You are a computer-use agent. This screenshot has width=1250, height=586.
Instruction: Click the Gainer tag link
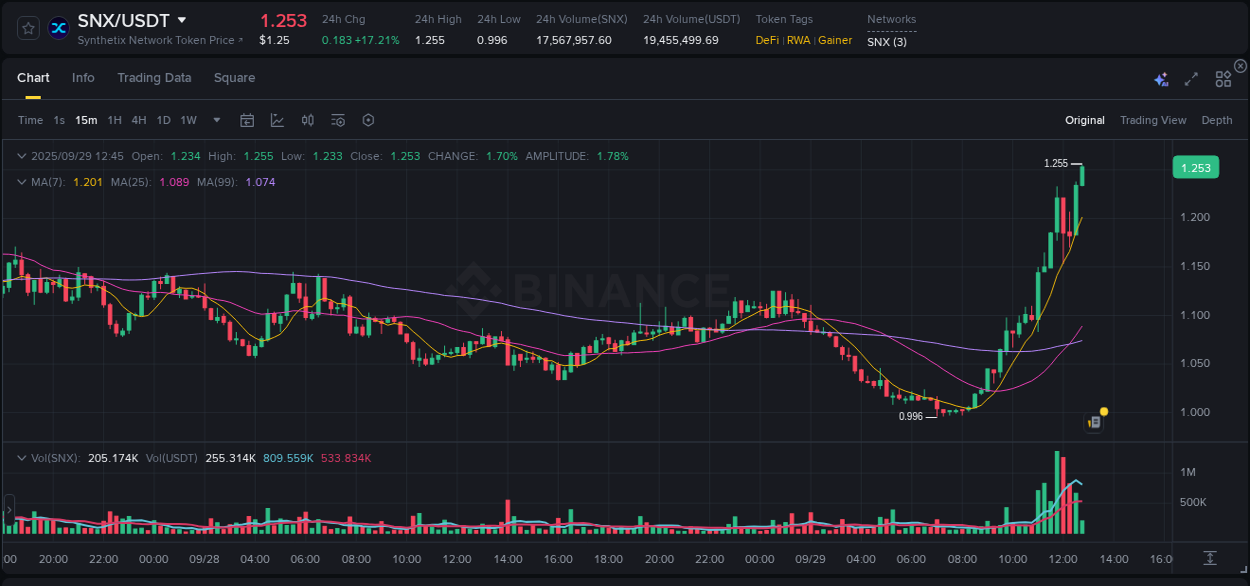pos(835,40)
